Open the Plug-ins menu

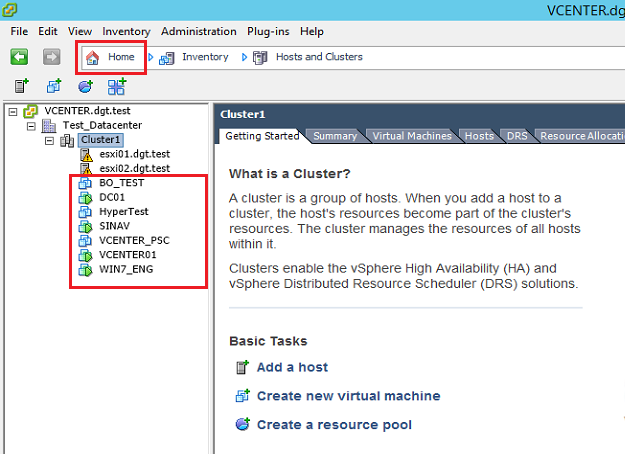[268, 31]
